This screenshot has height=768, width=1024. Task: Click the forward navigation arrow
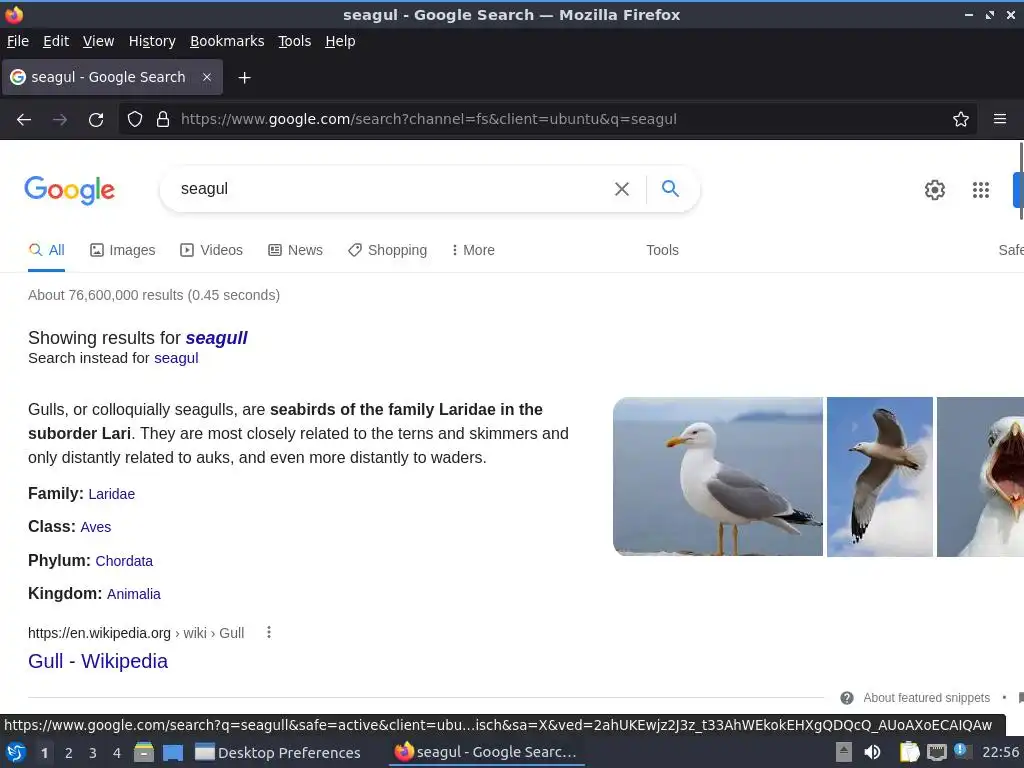[x=60, y=120]
